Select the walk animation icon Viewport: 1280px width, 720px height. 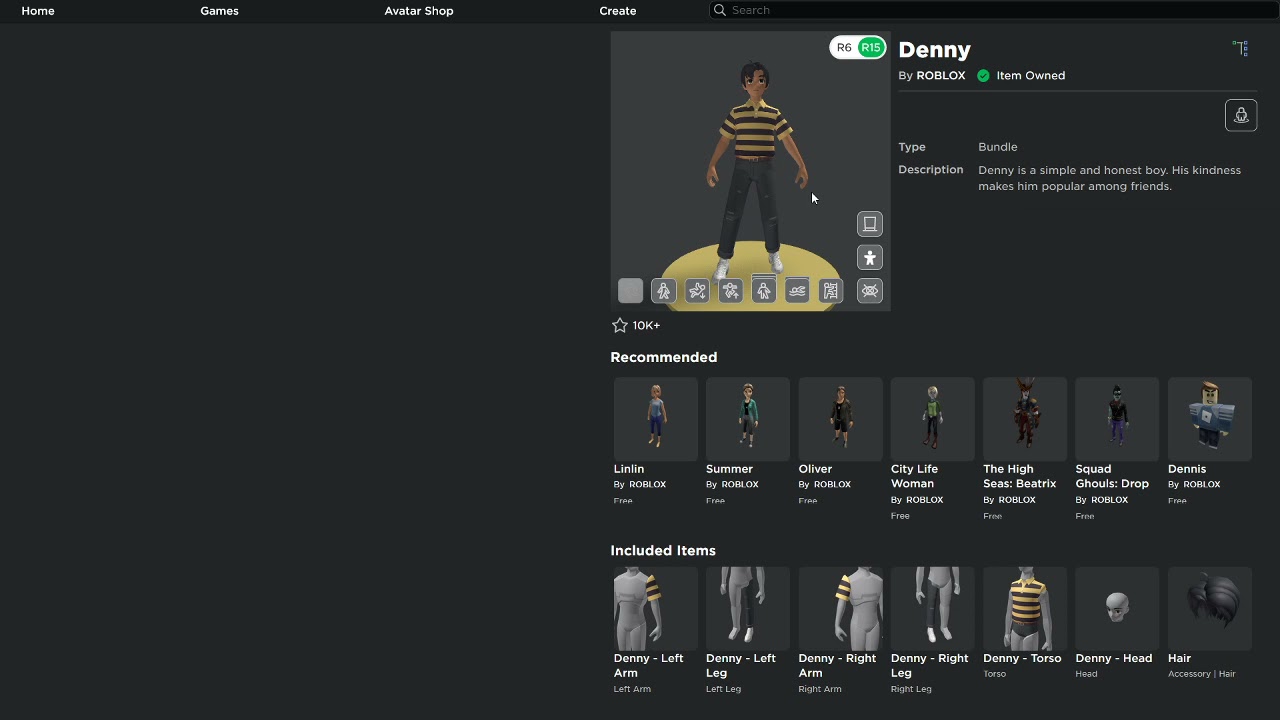(664, 291)
